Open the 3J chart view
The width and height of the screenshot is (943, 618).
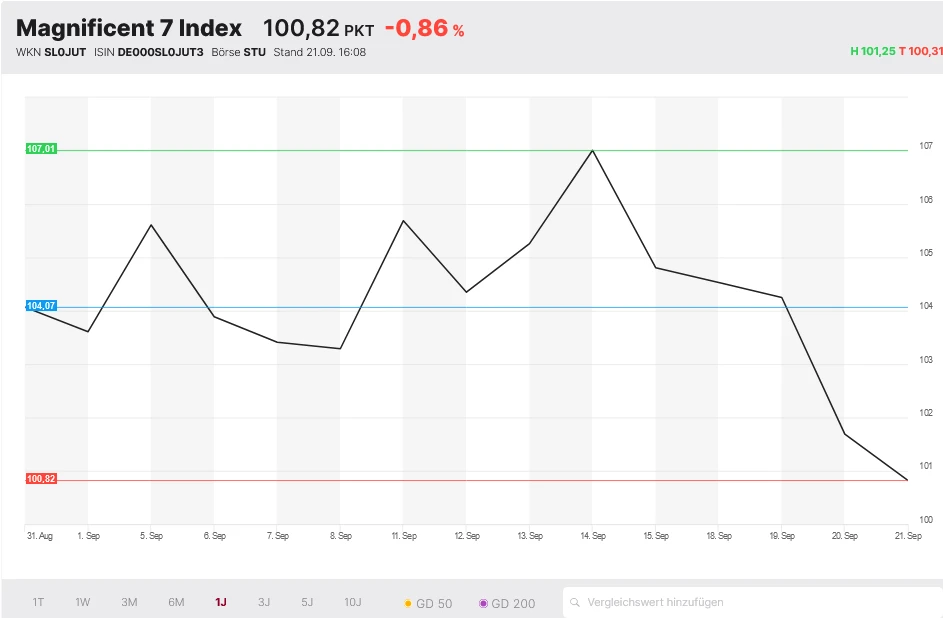coord(264,602)
